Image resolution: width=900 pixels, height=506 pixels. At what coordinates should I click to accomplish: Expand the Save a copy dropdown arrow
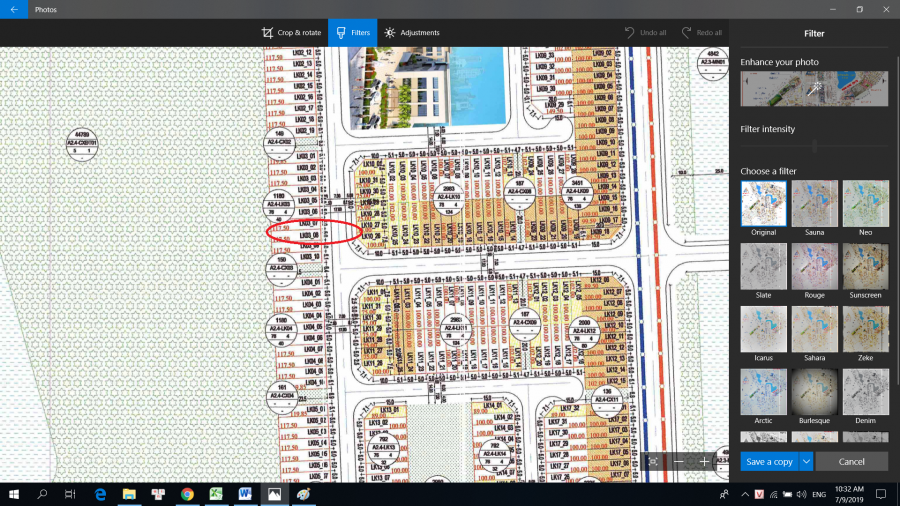(x=806, y=461)
